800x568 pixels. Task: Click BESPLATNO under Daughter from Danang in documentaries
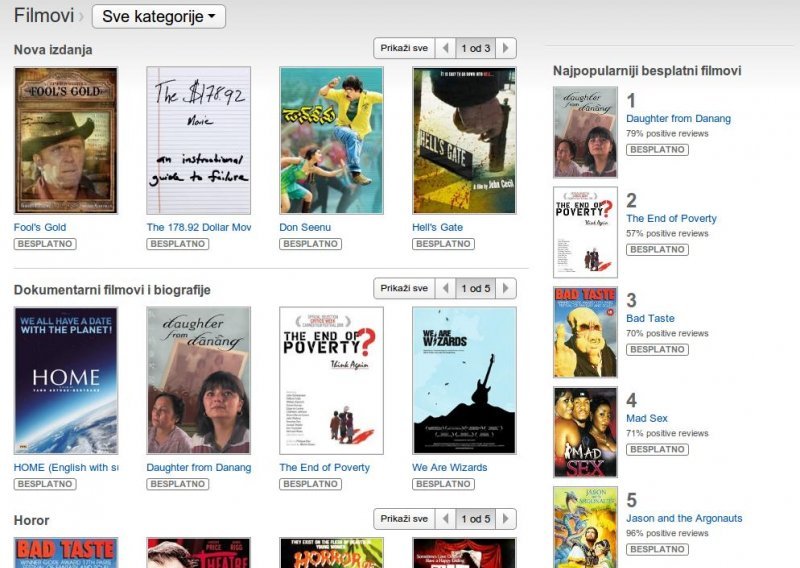(x=178, y=484)
